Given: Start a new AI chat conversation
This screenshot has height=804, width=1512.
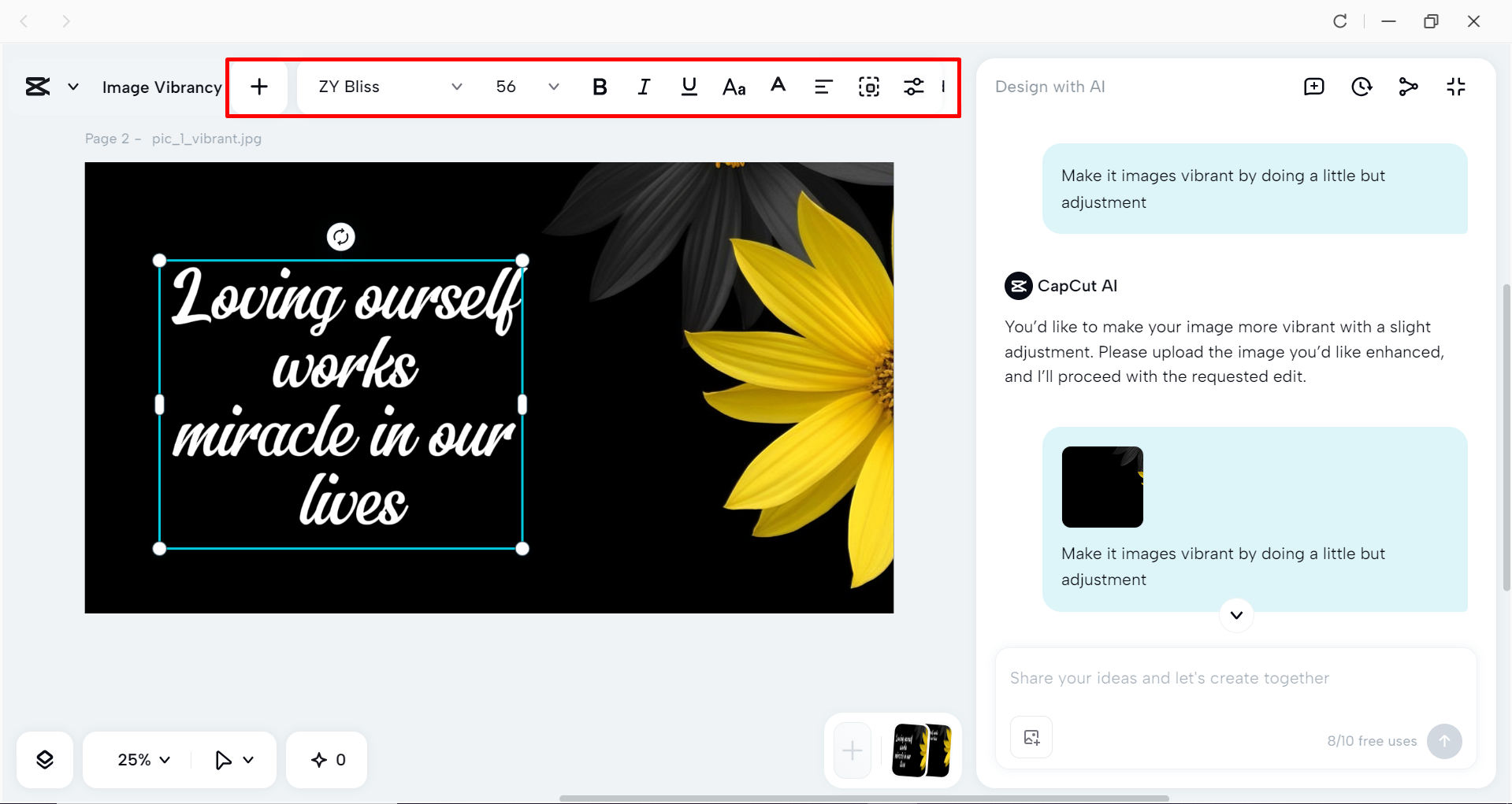Looking at the screenshot, I should click(x=1313, y=87).
